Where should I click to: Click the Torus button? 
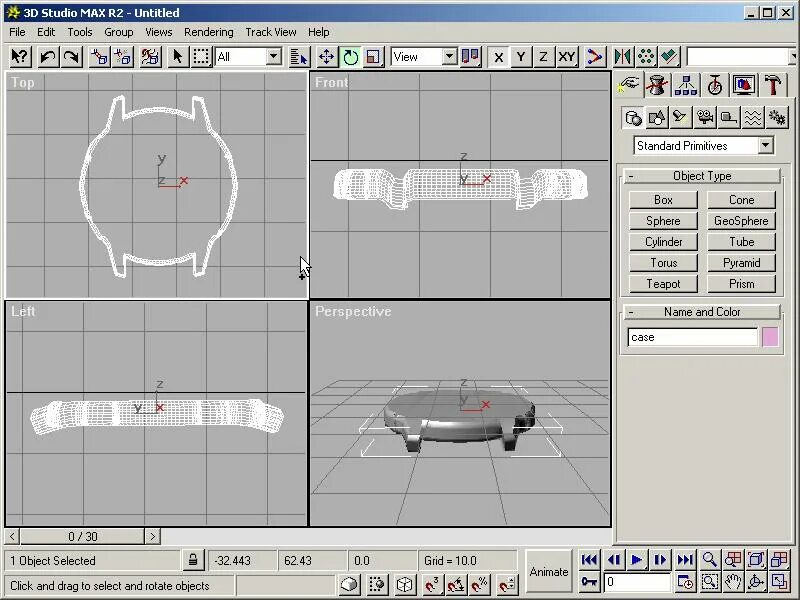point(663,263)
